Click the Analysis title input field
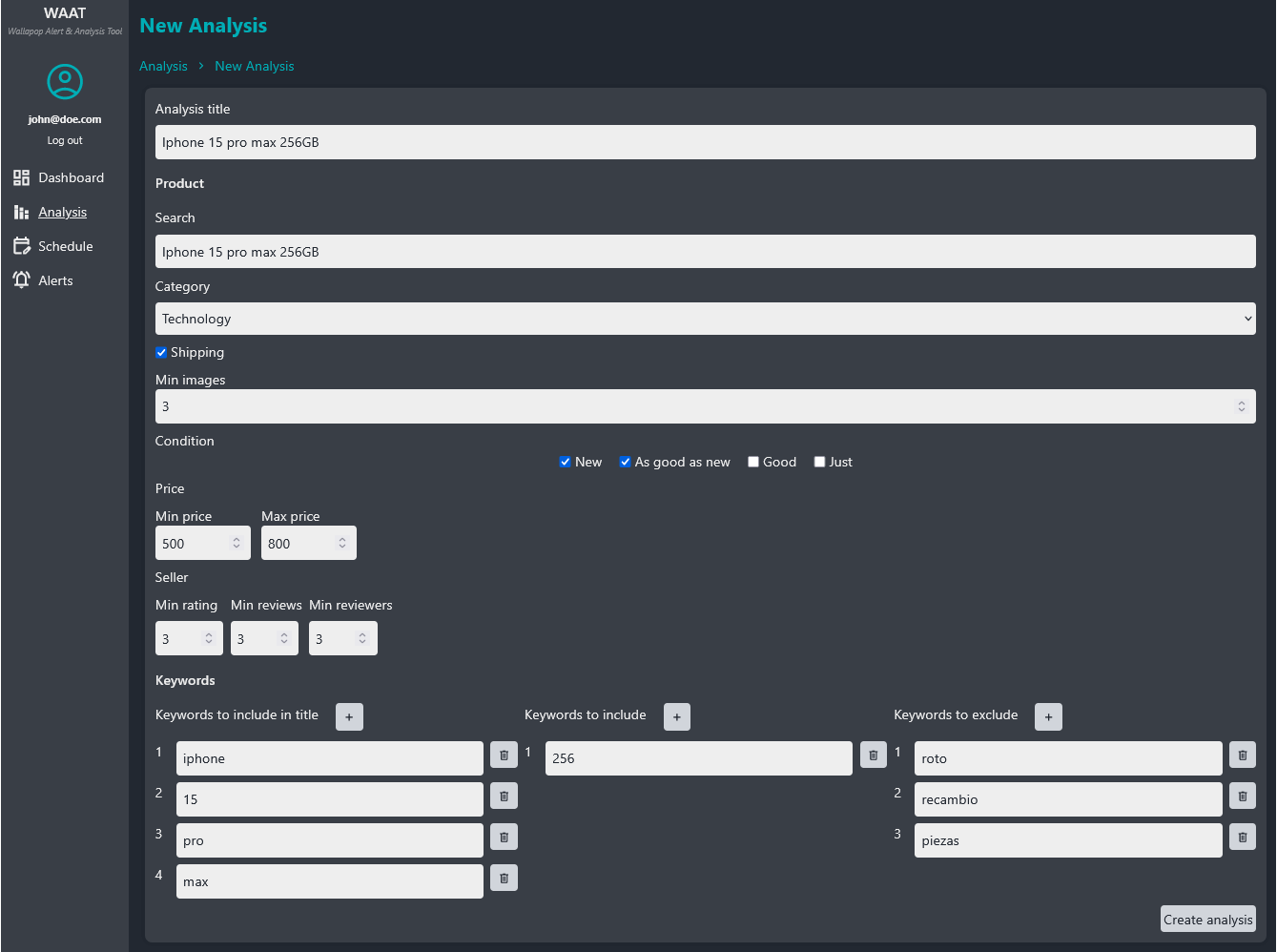The image size is (1277, 952). (x=706, y=142)
